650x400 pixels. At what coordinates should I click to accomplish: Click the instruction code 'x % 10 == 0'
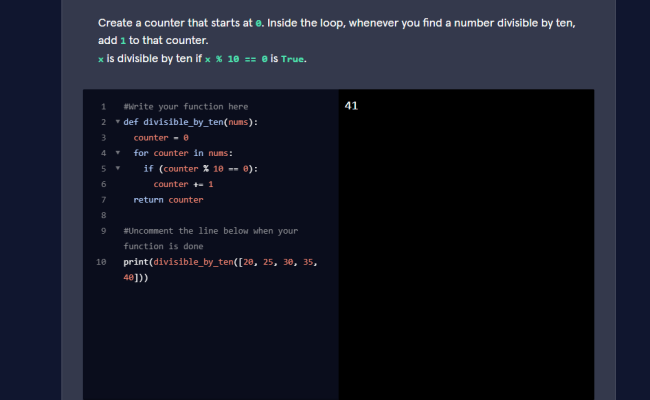(236, 59)
